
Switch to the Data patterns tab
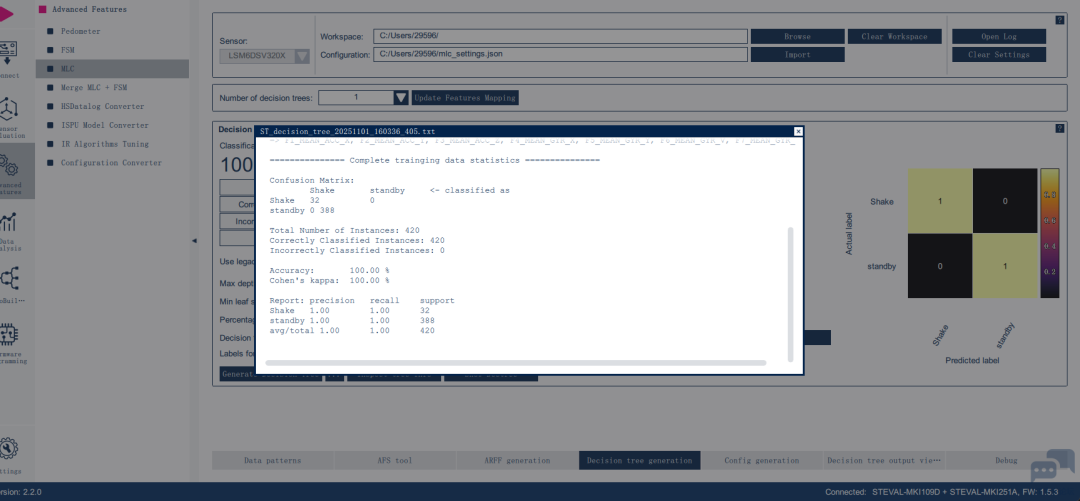point(272,460)
